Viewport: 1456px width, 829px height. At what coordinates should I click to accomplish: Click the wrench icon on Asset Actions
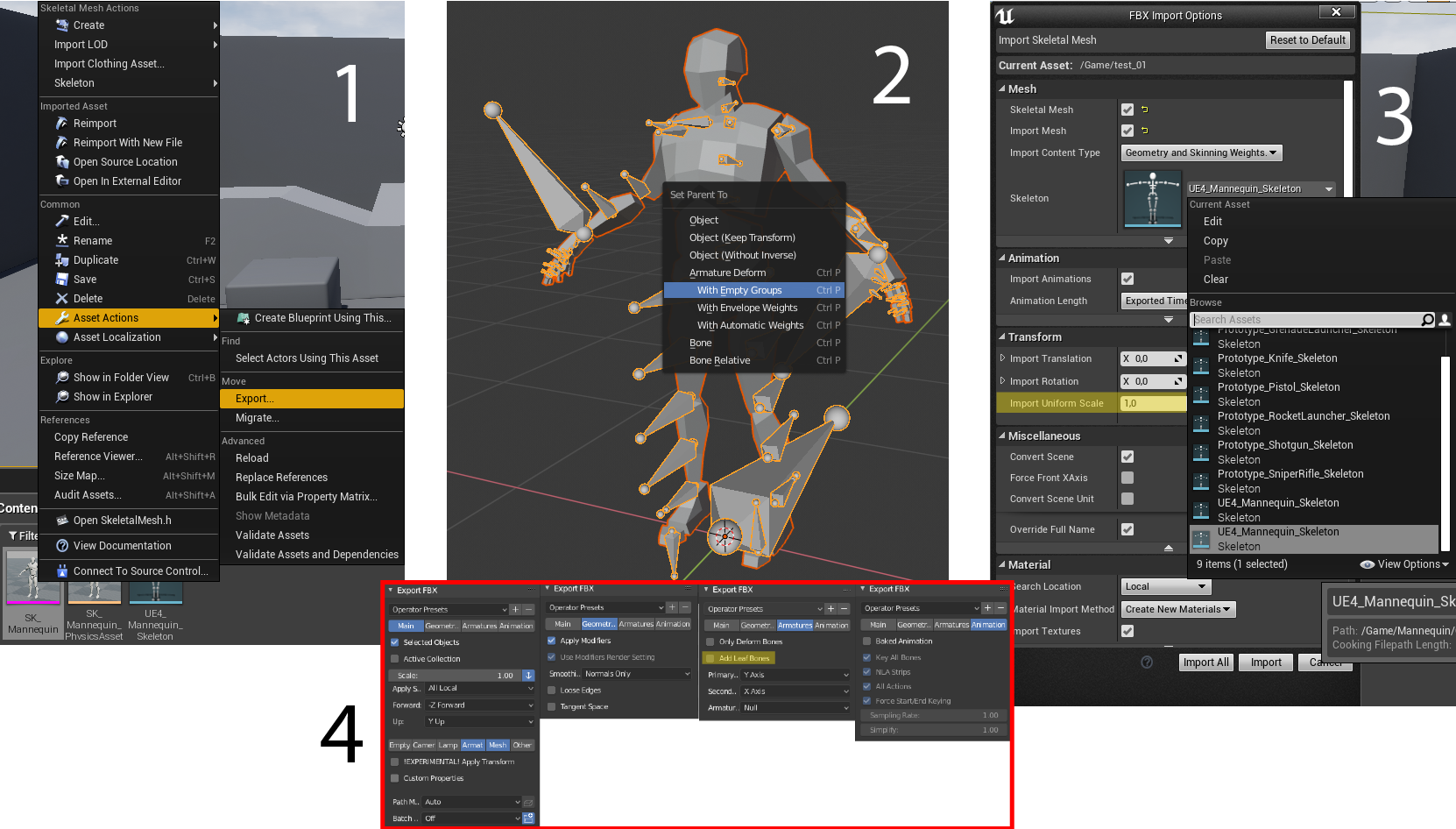point(62,318)
